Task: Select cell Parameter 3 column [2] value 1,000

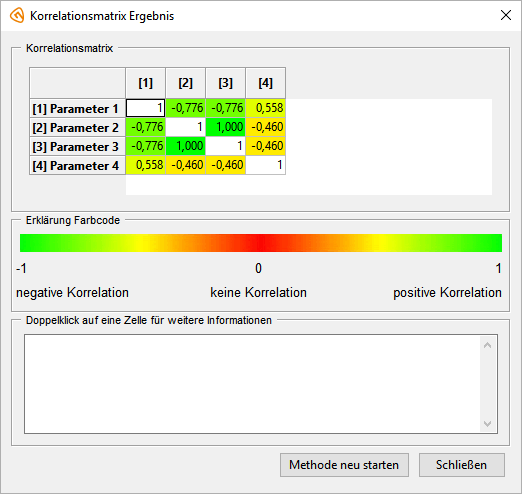Action: [186, 146]
